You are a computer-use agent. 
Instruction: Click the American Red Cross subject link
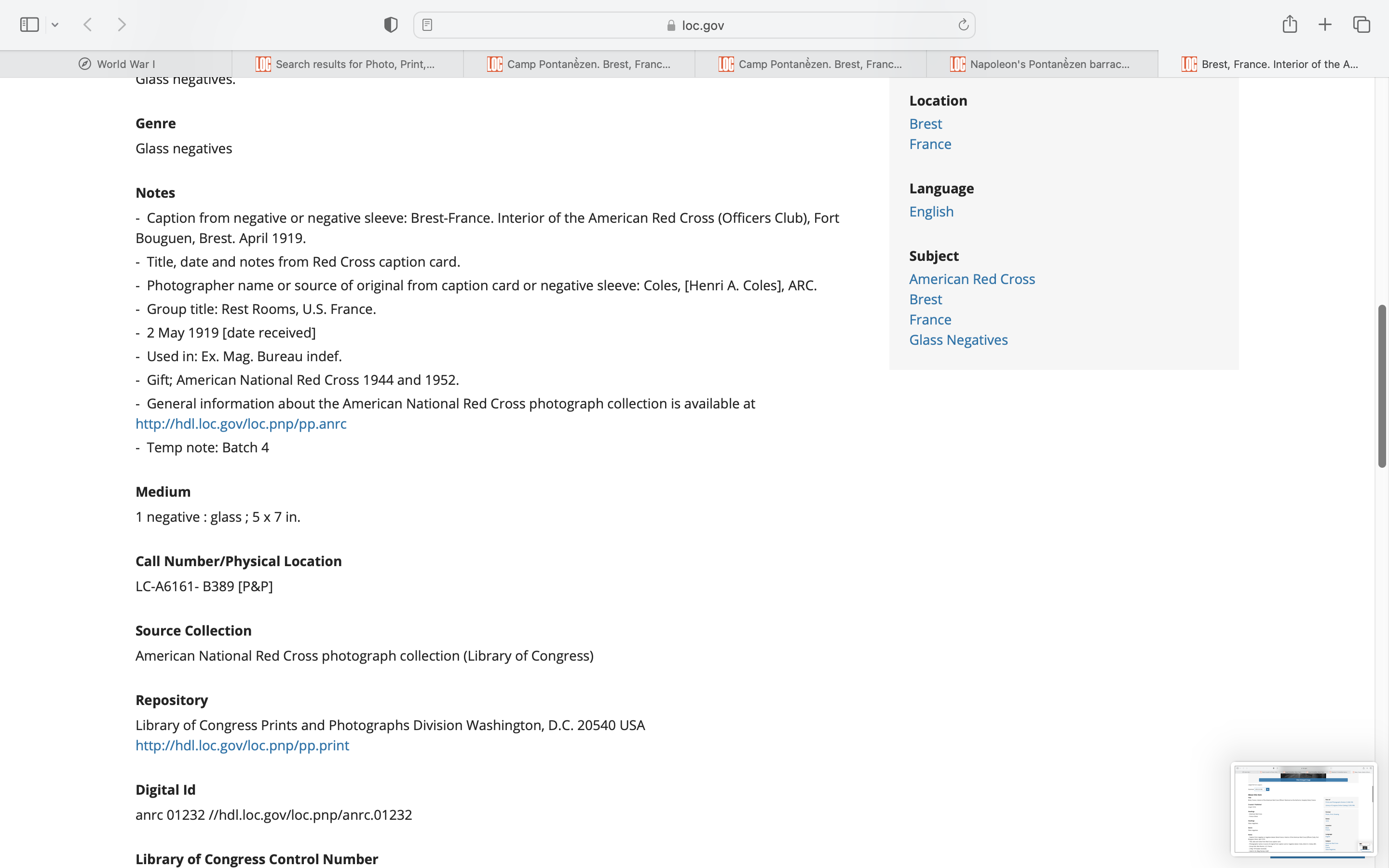click(972, 279)
